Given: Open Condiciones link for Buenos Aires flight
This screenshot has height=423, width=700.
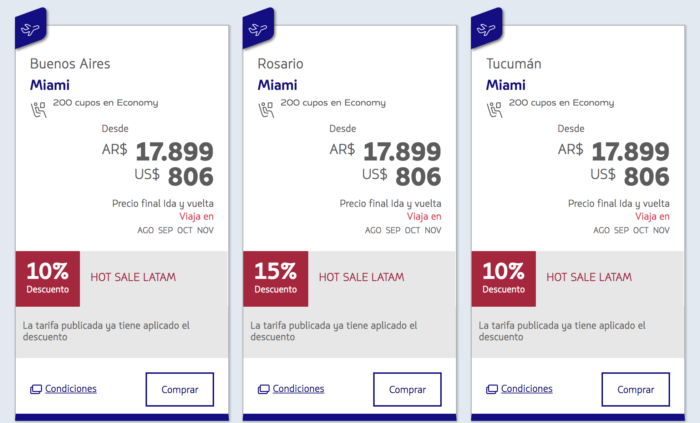Looking at the screenshot, I should [70, 389].
